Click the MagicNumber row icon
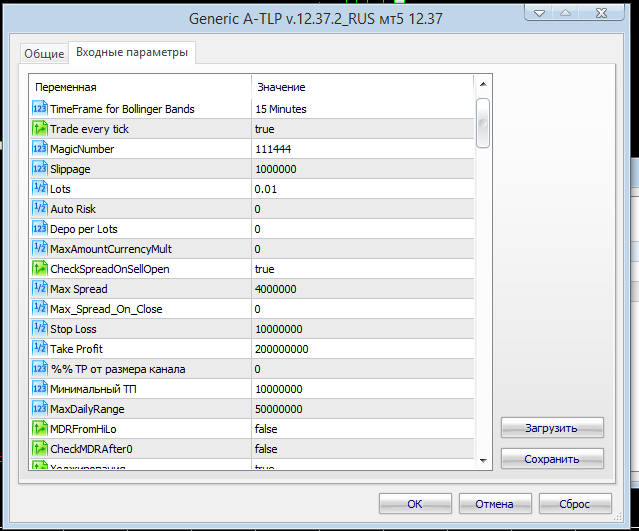 (40, 148)
